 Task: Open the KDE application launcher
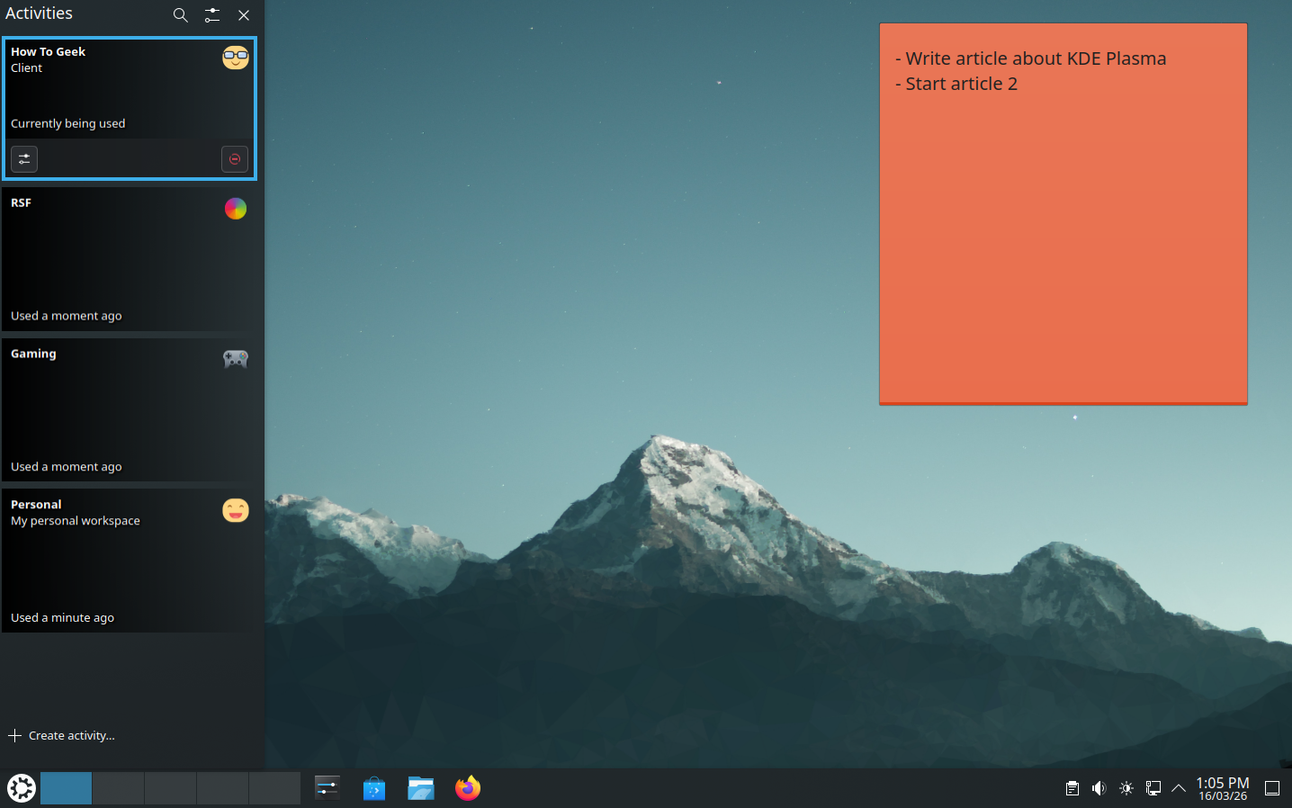pos(21,788)
